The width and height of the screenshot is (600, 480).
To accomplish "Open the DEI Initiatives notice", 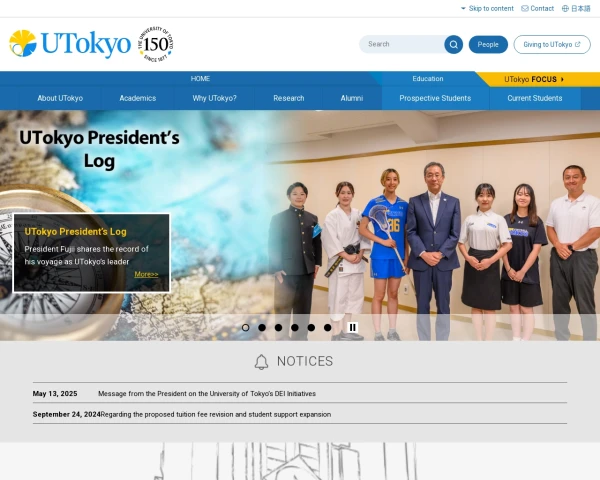I will pos(207,393).
